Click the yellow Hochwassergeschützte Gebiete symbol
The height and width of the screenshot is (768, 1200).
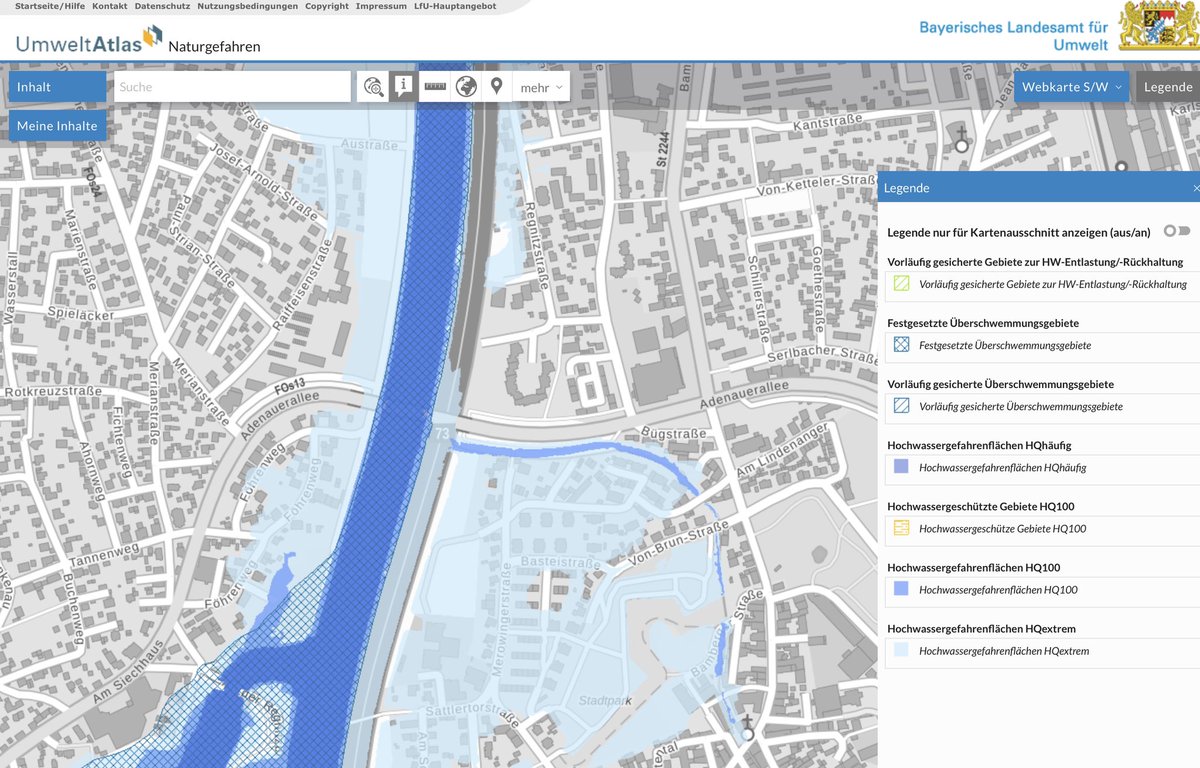tap(902, 528)
